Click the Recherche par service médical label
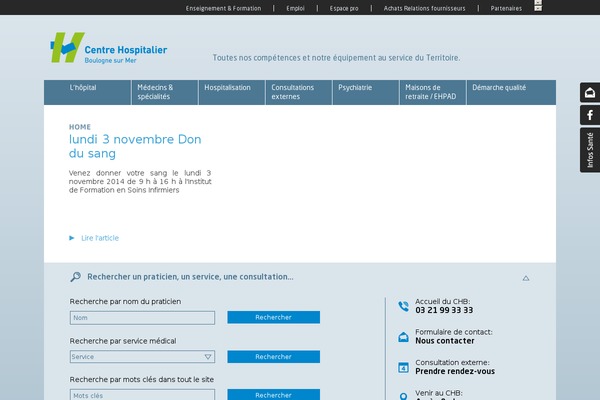Viewport: 600px width, 400px height. click(123, 341)
